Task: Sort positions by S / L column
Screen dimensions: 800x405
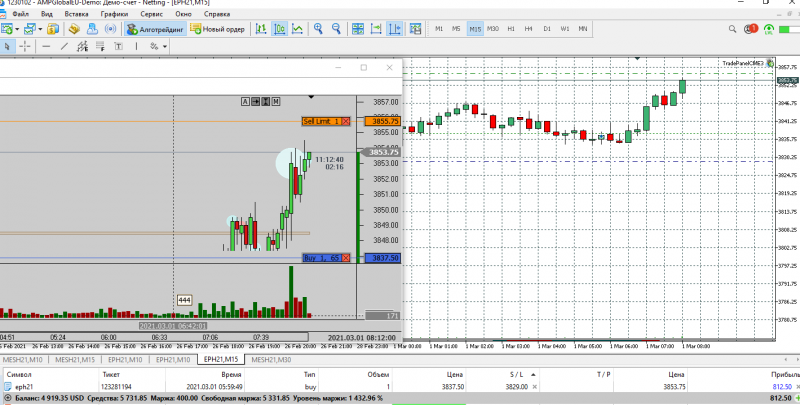Action: (516, 374)
